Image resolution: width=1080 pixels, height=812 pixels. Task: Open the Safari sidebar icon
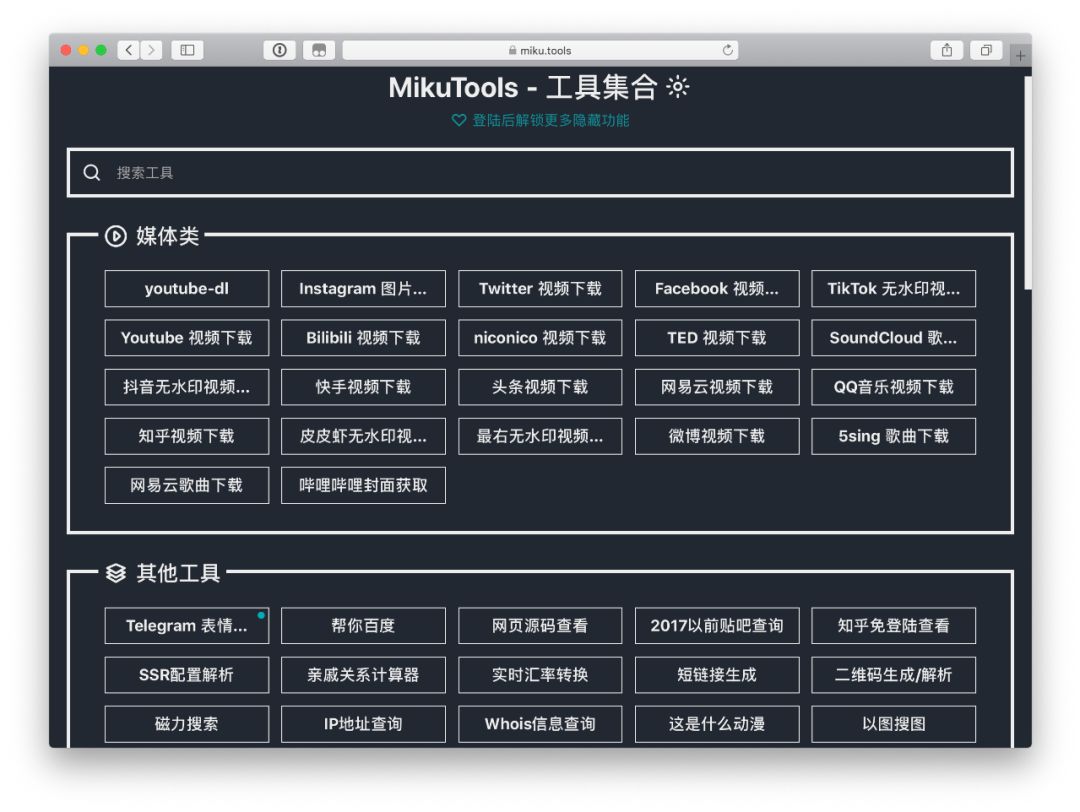(x=189, y=50)
